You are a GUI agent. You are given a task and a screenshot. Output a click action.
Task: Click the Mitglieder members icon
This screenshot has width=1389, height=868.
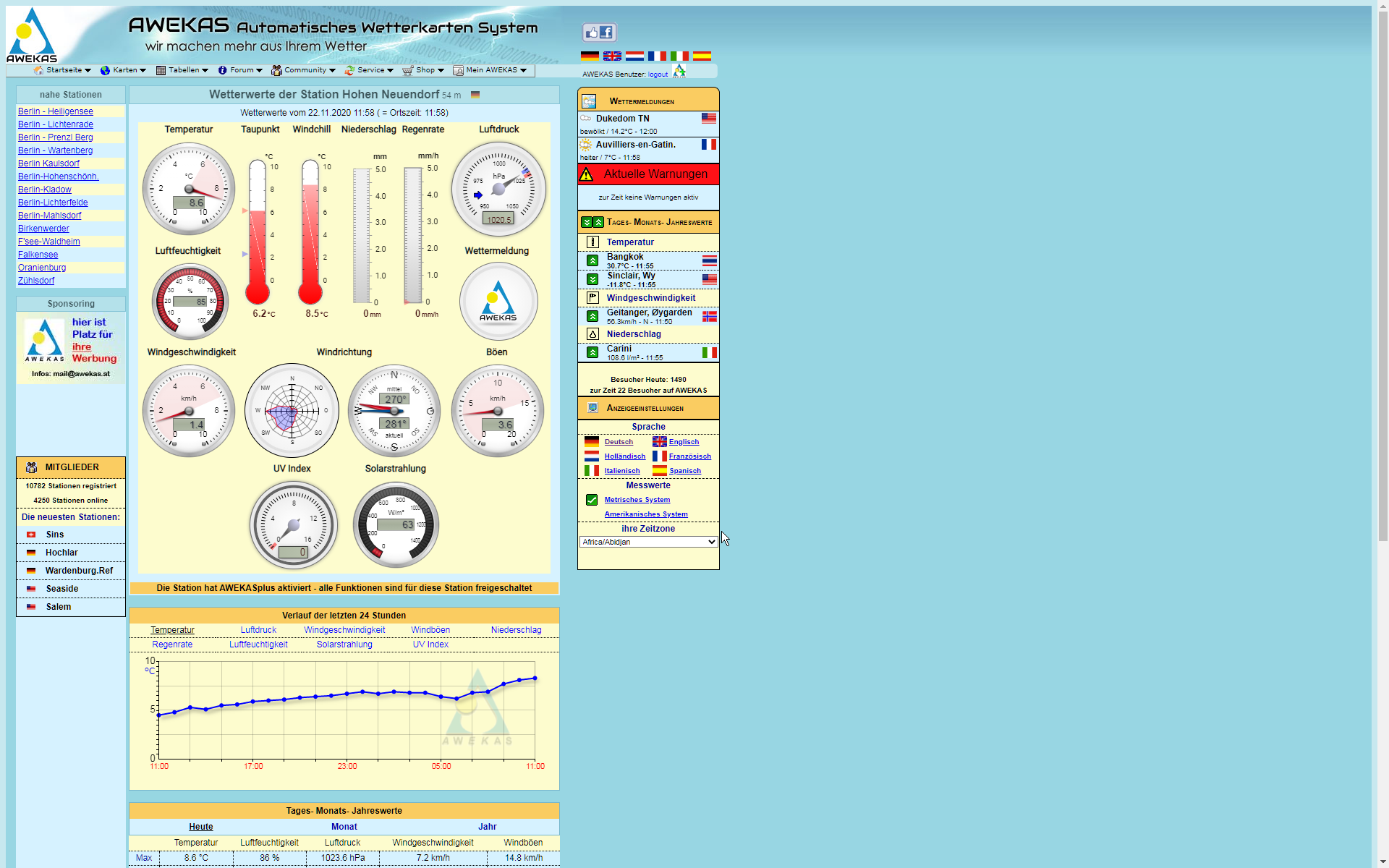pyautogui.click(x=31, y=467)
